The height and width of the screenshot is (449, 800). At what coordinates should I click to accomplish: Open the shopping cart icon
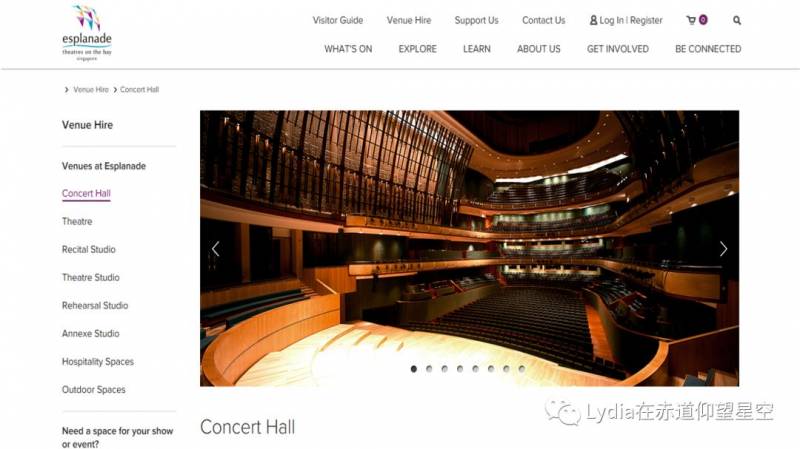click(691, 20)
